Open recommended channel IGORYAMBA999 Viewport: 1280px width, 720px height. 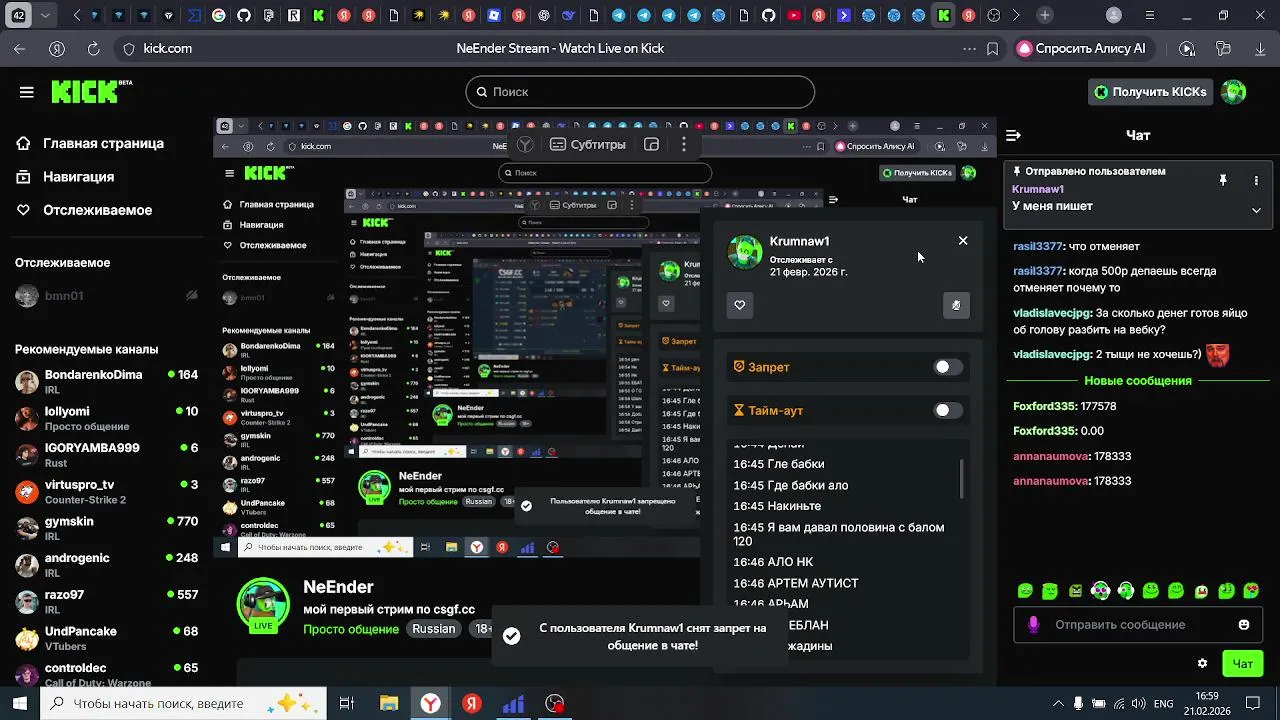click(107, 455)
